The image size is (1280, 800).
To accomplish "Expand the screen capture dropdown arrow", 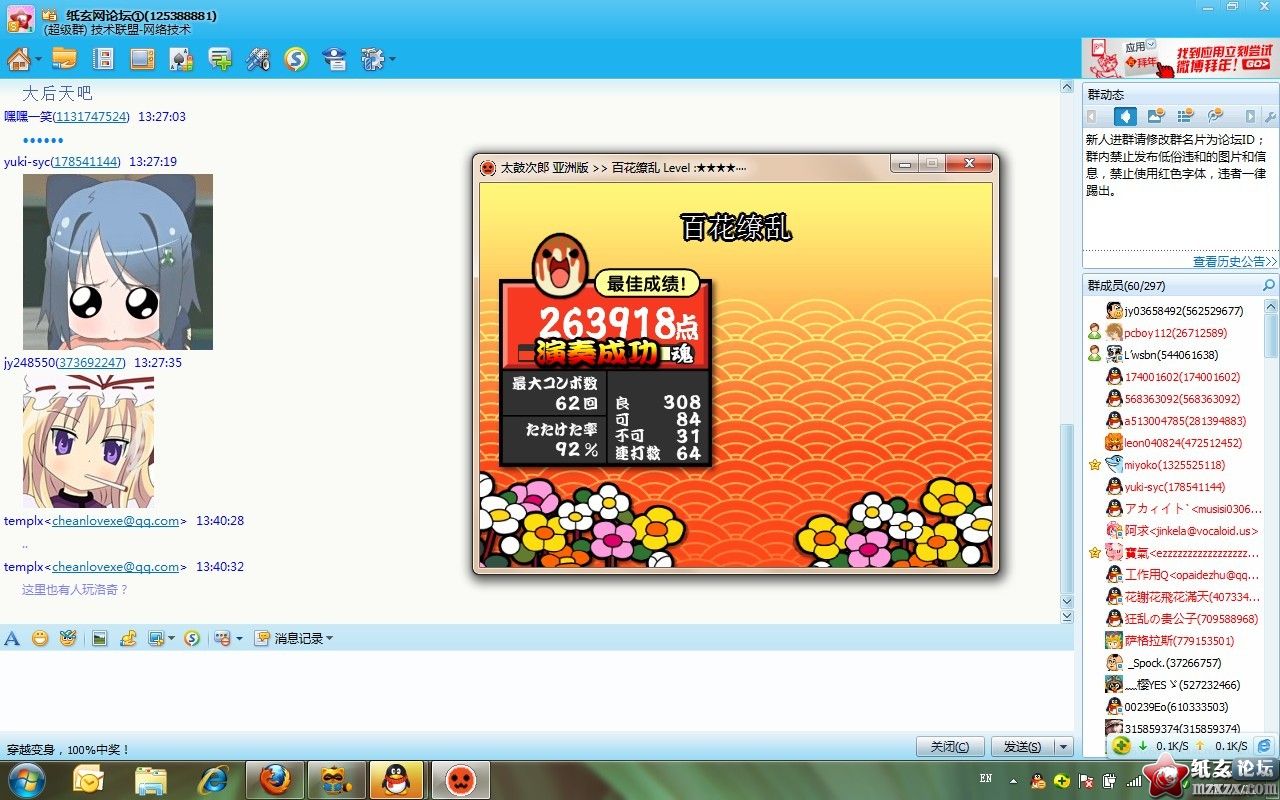I will pos(171,638).
